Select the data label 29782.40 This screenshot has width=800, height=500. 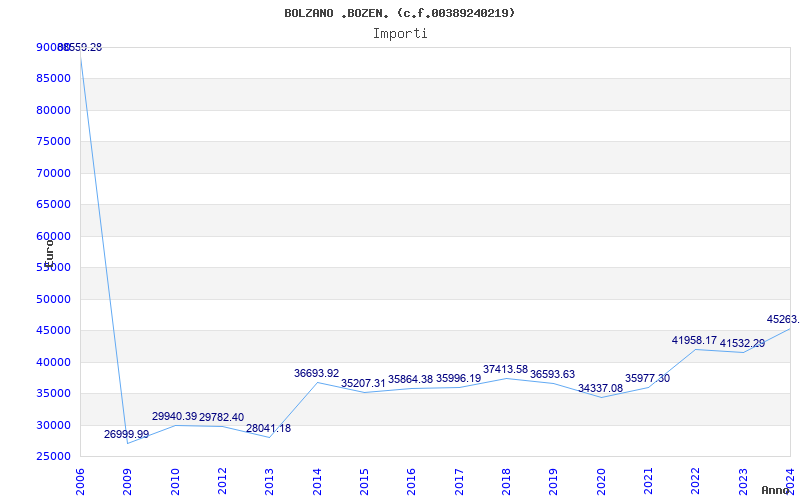pyautogui.click(x=221, y=417)
